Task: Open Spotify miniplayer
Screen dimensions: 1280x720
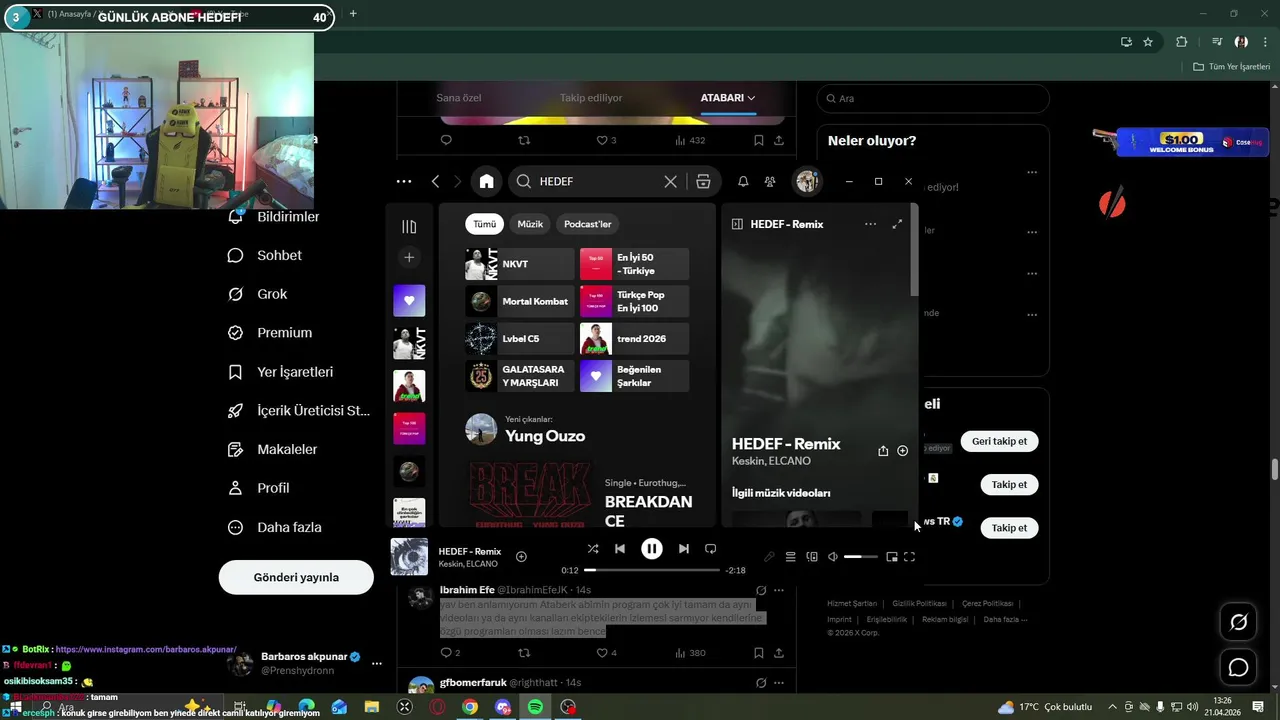Action: click(891, 557)
